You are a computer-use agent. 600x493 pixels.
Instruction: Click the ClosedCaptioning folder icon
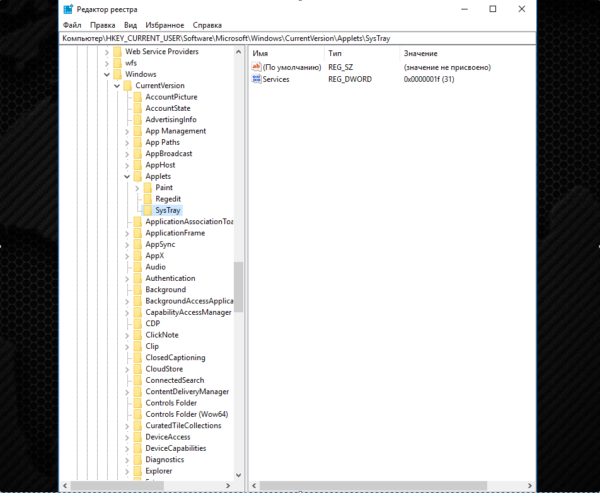tap(137, 358)
